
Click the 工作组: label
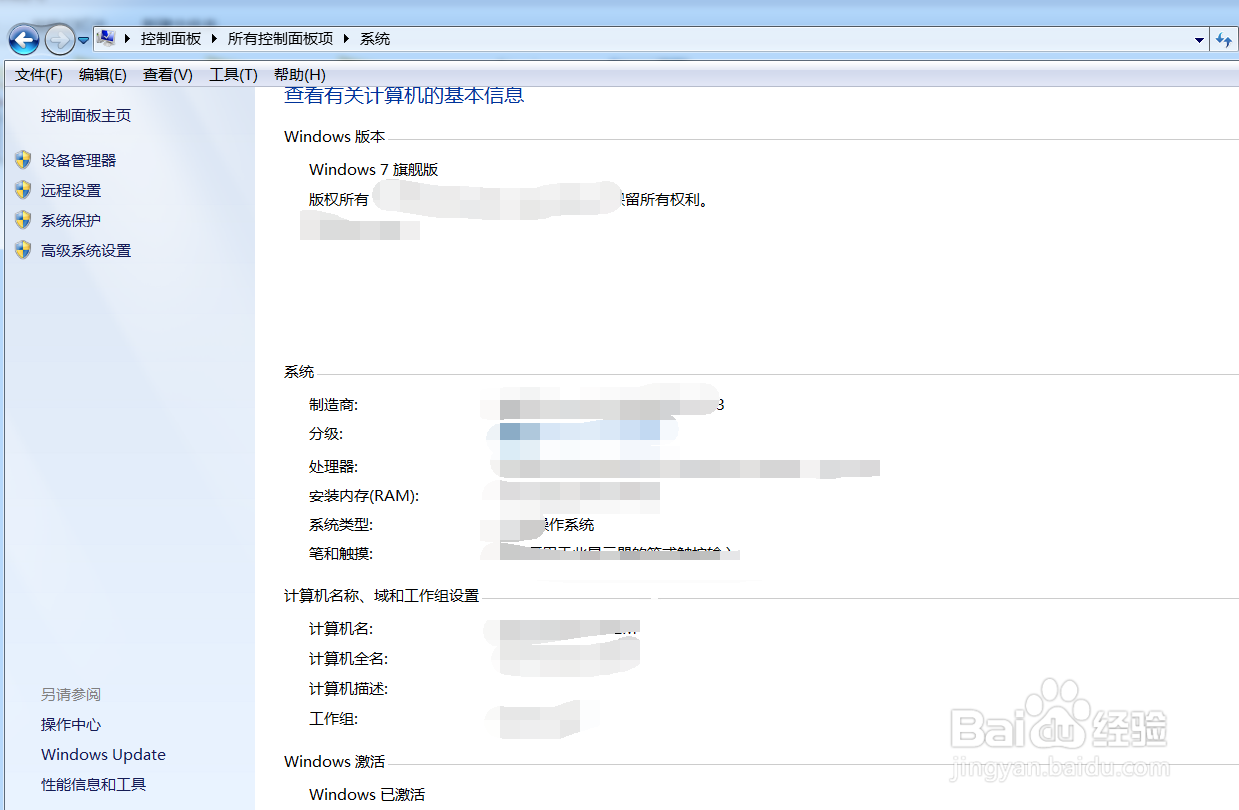pyautogui.click(x=333, y=719)
